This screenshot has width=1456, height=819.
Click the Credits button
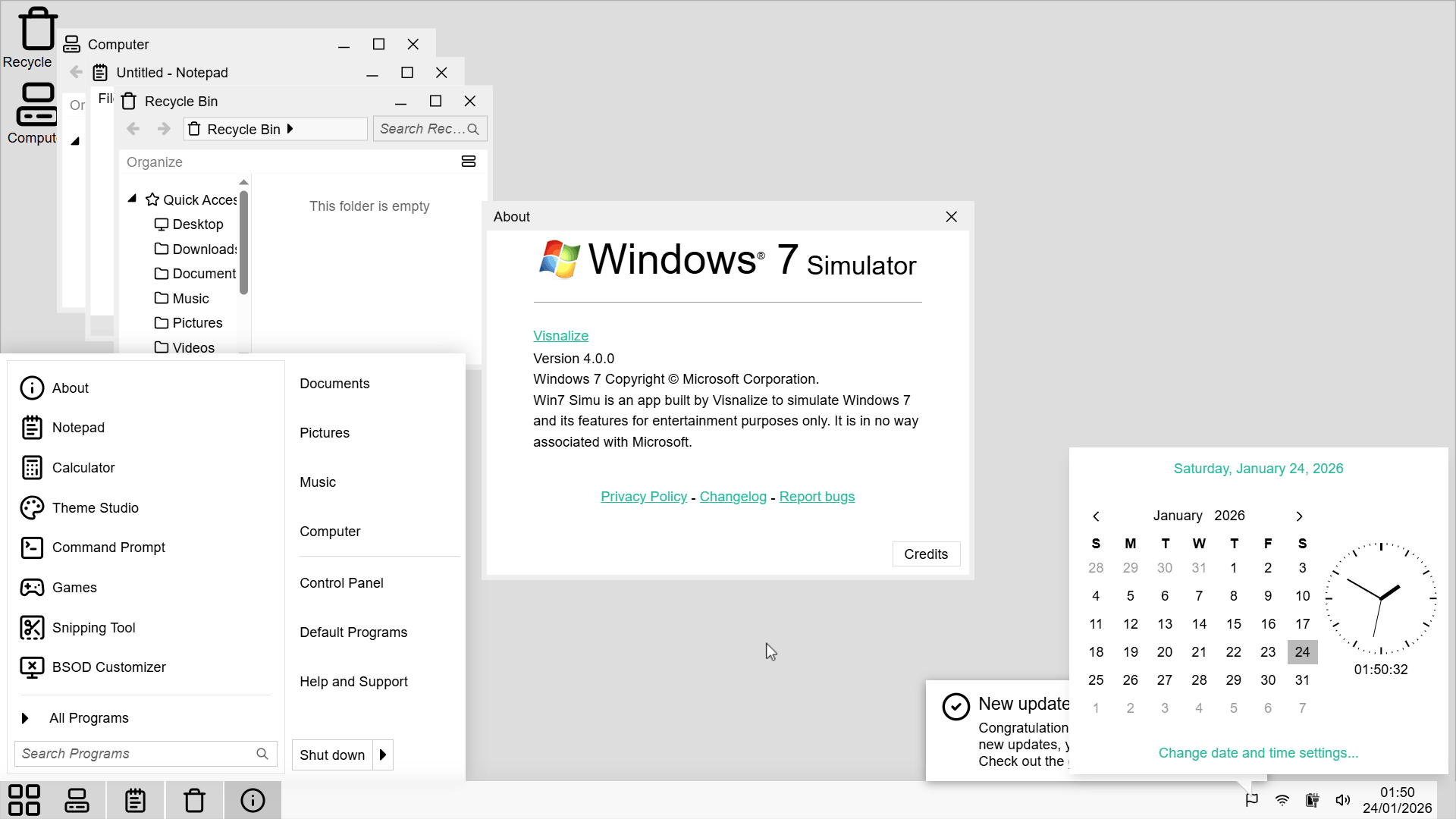[x=925, y=554]
